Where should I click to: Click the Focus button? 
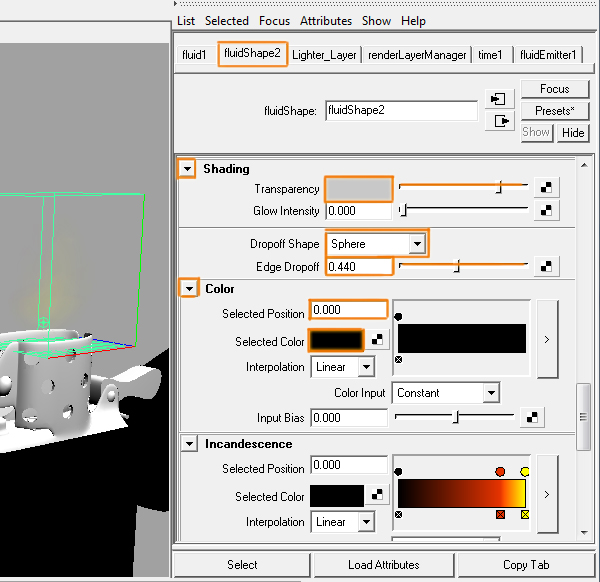(555, 89)
